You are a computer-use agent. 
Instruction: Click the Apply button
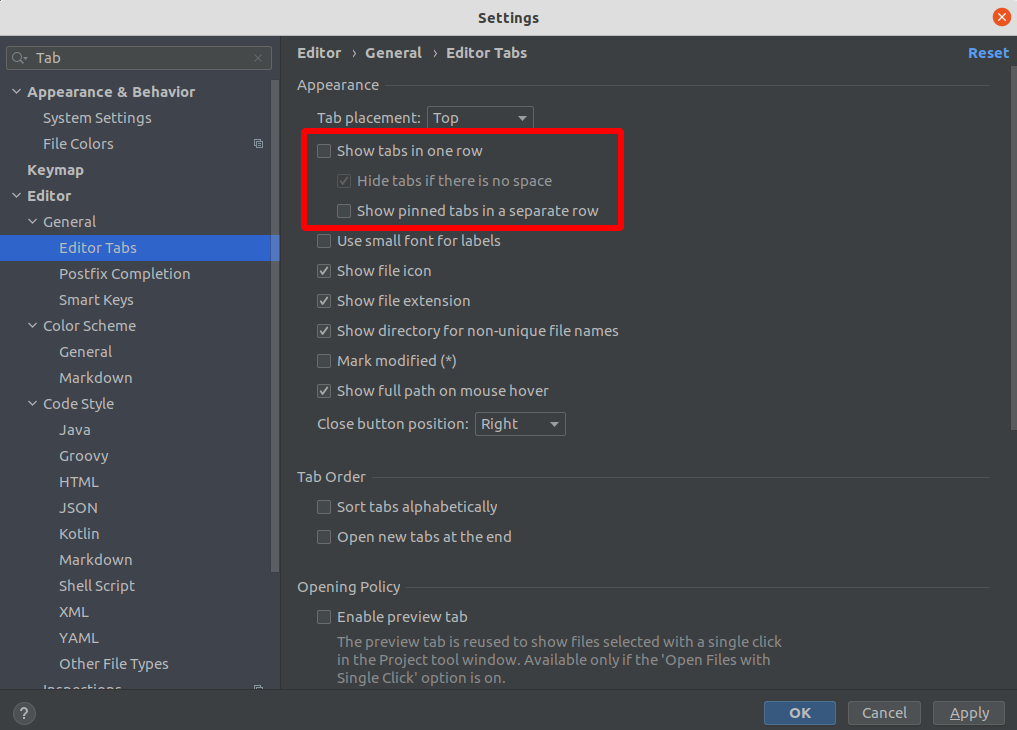[x=968, y=713]
